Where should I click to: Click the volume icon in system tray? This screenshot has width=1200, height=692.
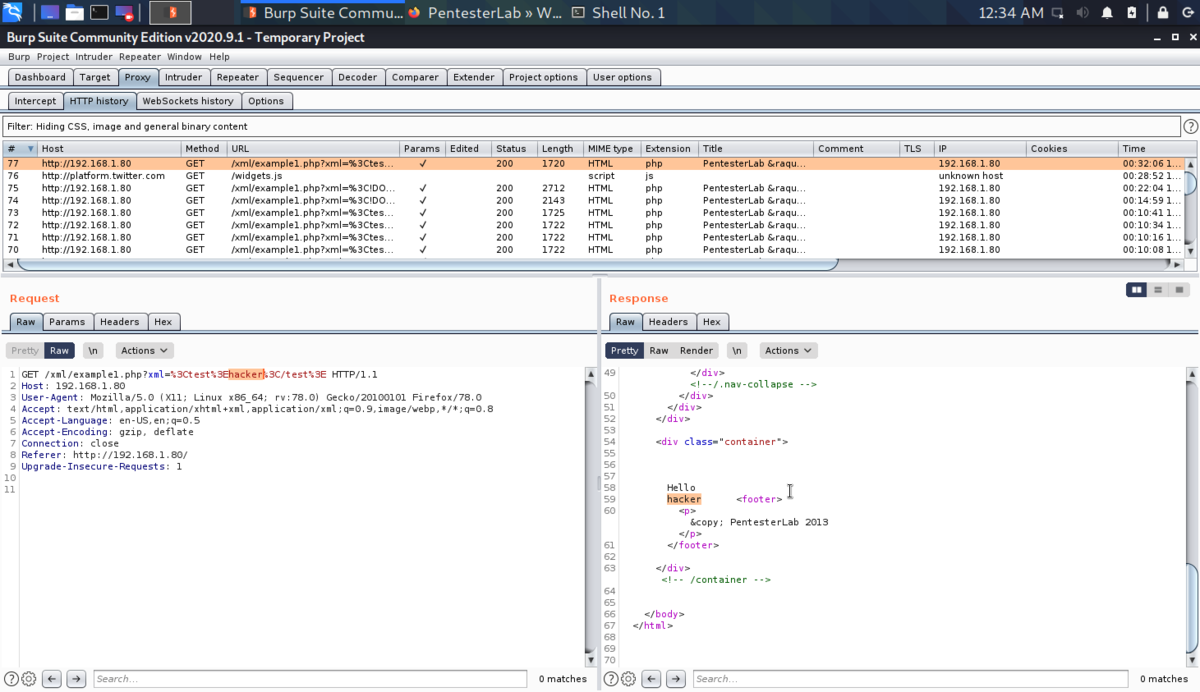(1082, 13)
